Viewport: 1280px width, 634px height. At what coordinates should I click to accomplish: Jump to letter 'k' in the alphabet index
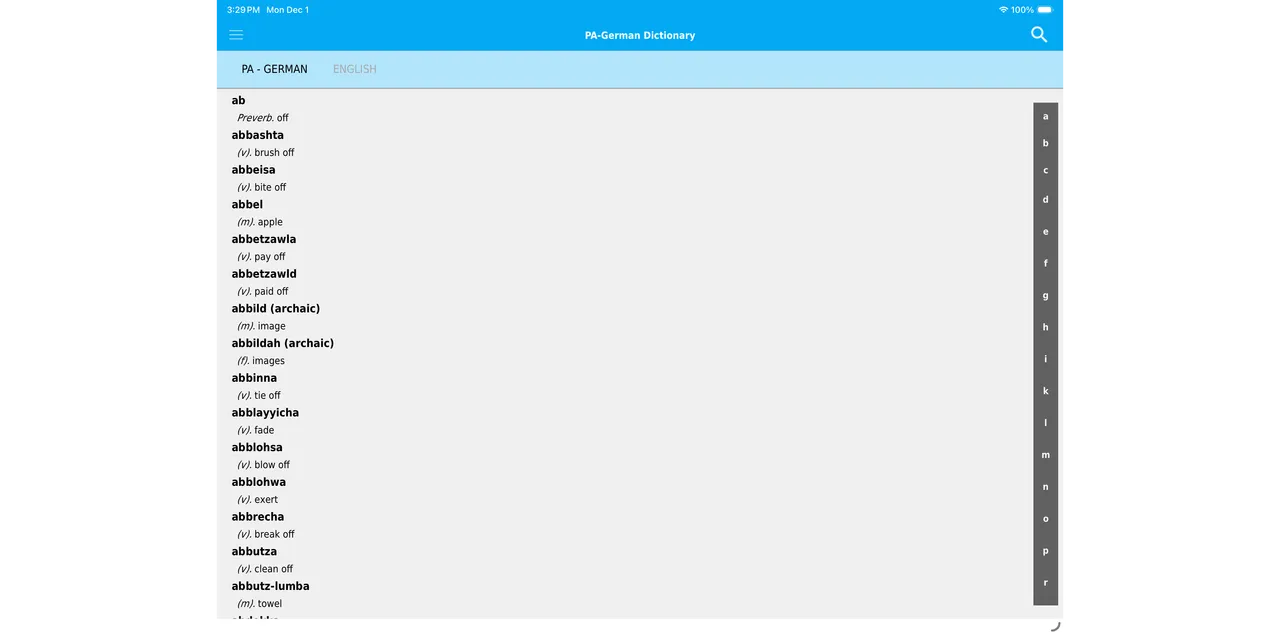click(x=1045, y=390)
